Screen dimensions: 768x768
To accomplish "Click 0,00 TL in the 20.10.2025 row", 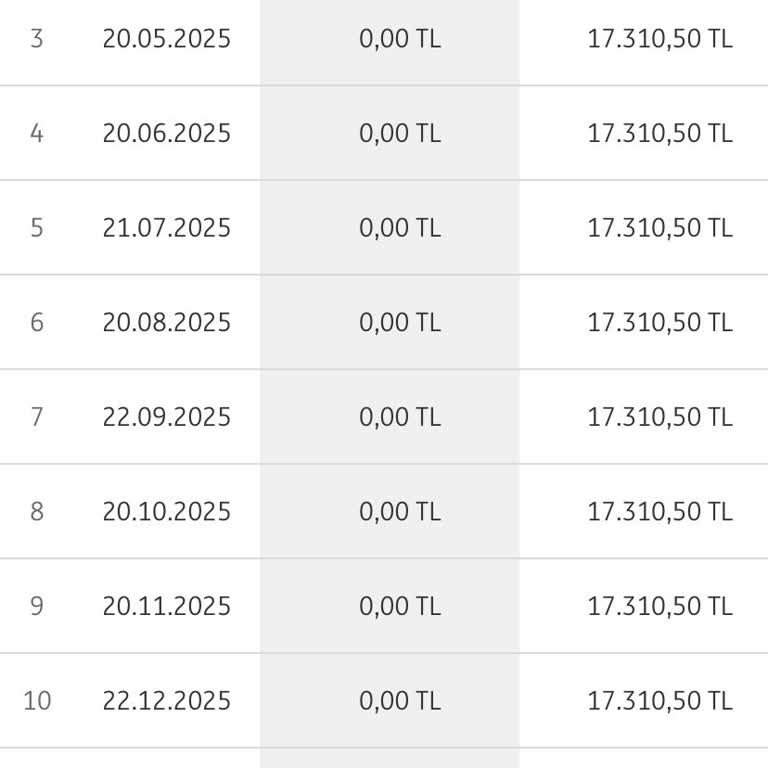I will 399,512.
